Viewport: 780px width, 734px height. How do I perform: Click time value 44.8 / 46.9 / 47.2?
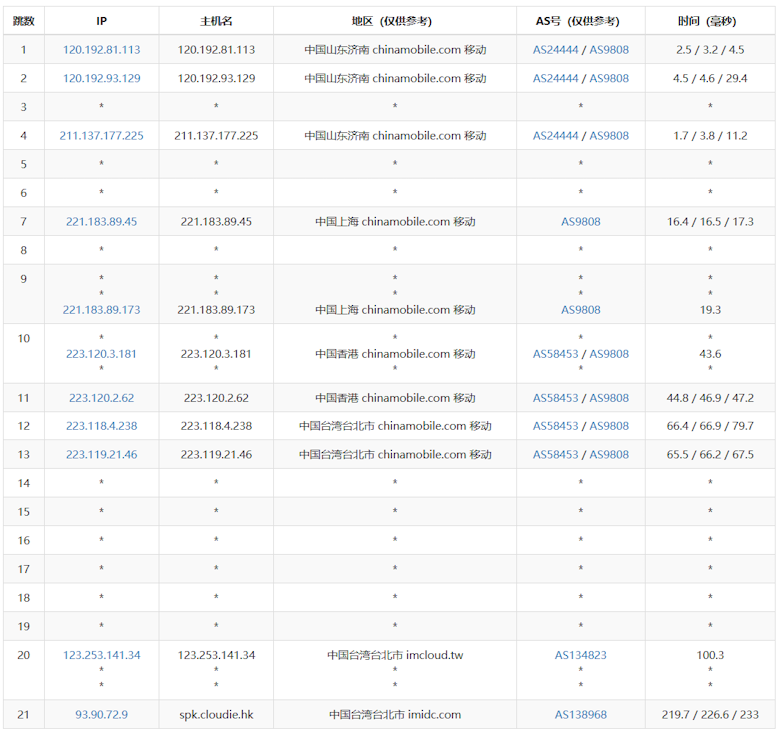coord(710,398)
